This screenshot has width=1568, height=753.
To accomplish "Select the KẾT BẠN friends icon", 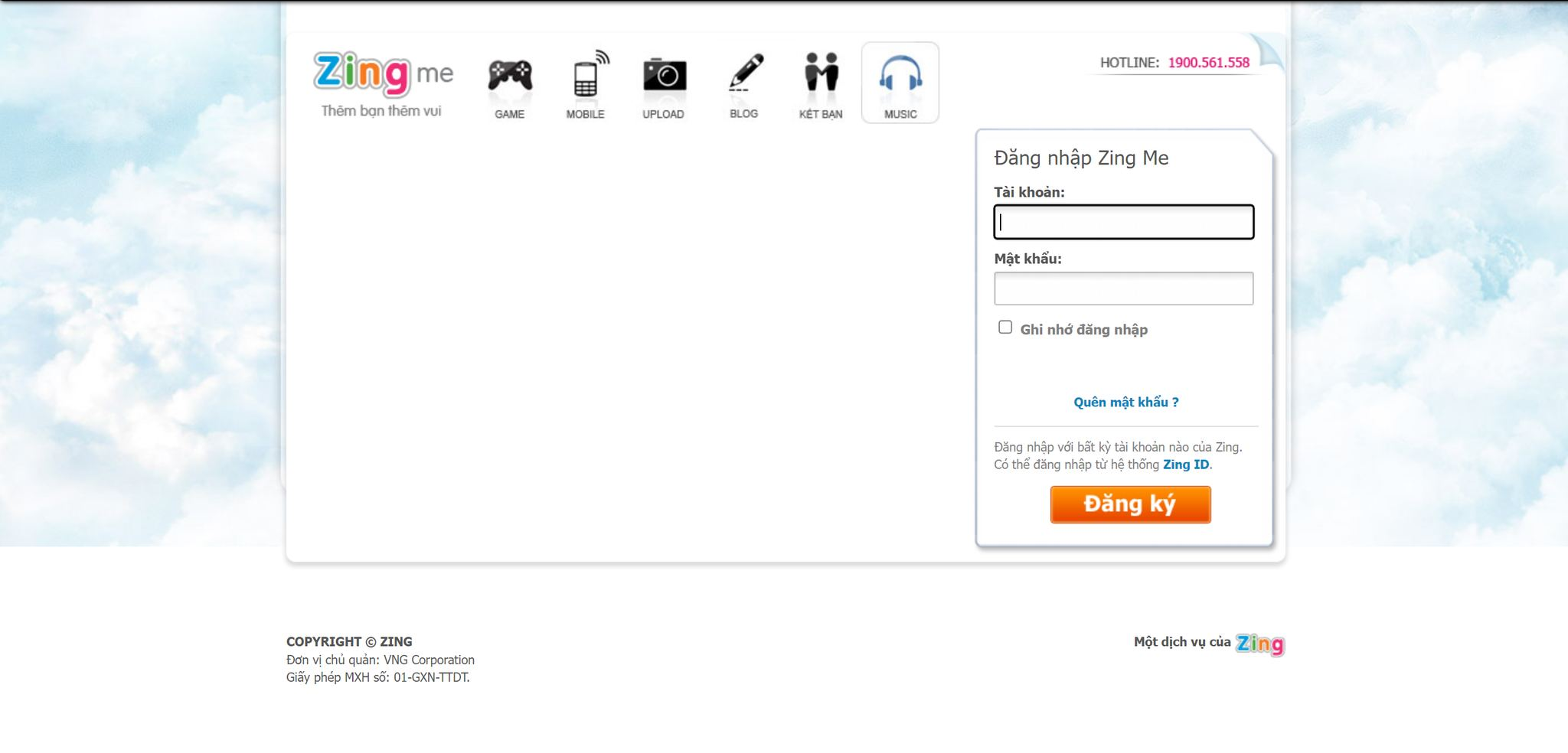I will [x=821, y=74].
